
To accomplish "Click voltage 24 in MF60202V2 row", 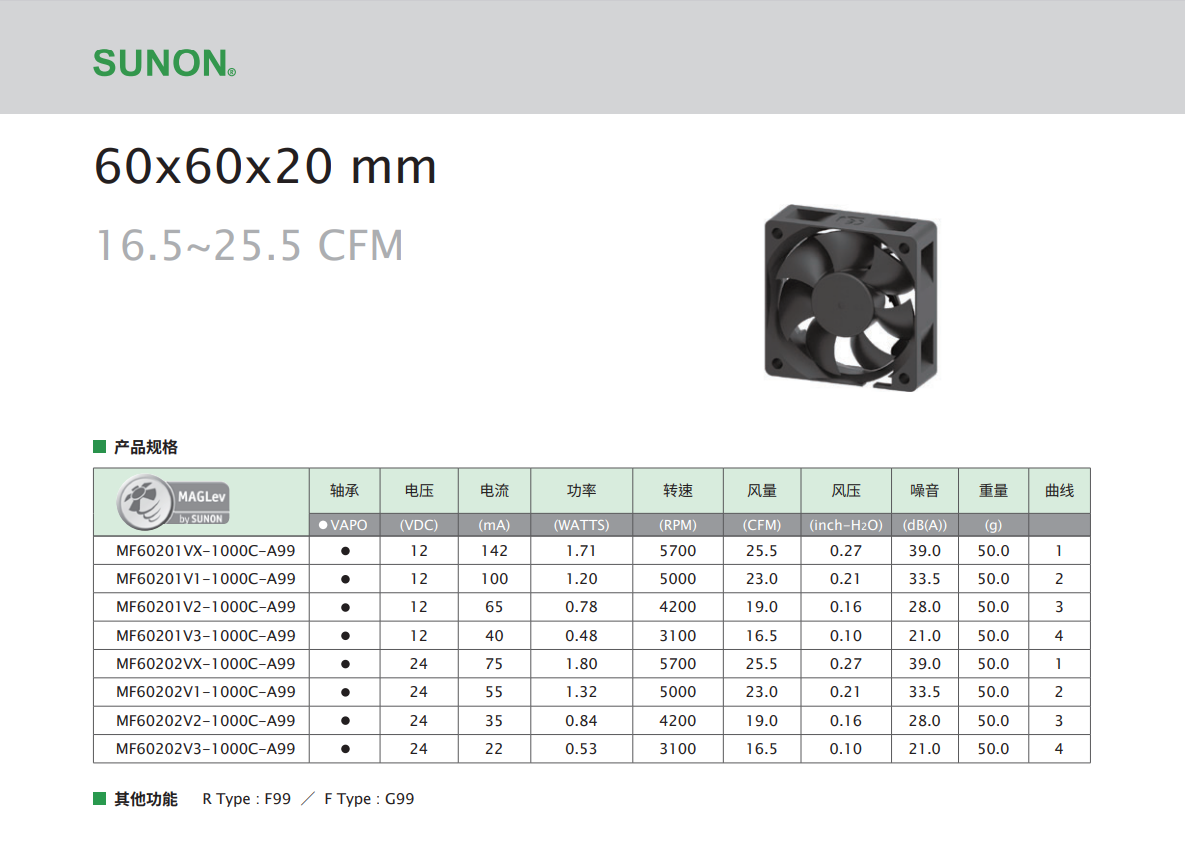I will [419, 720].
